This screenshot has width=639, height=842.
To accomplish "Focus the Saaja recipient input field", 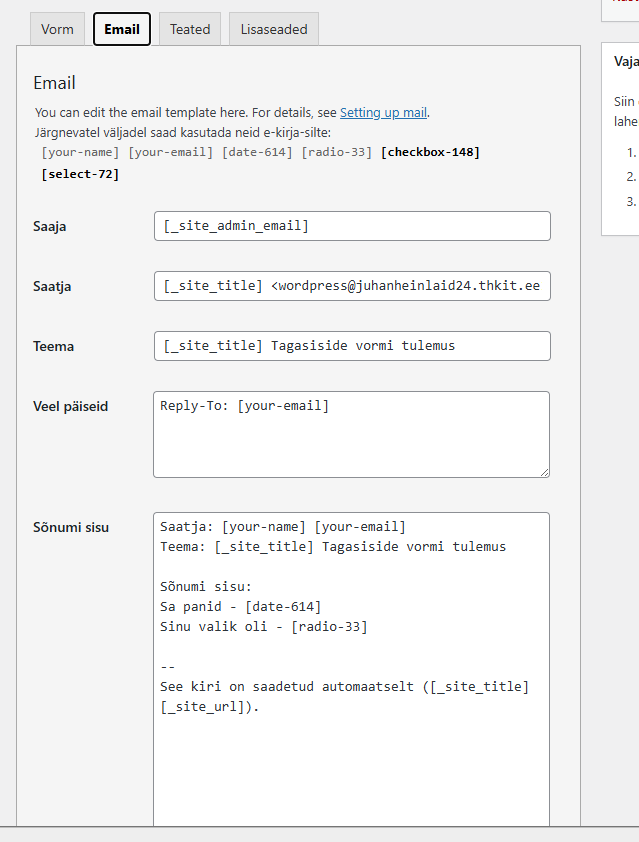I will coord(352,226).
